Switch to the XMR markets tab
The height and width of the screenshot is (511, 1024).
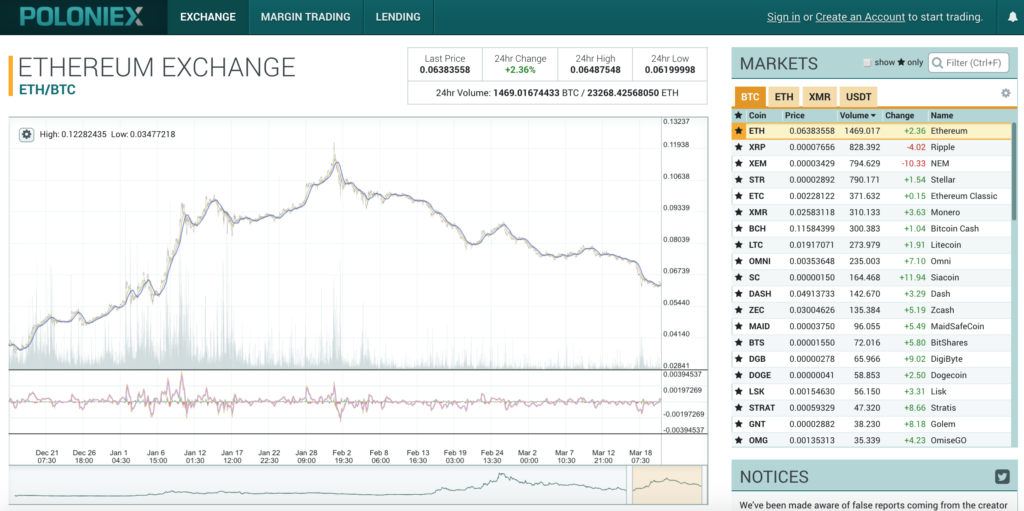coord(820,97)
